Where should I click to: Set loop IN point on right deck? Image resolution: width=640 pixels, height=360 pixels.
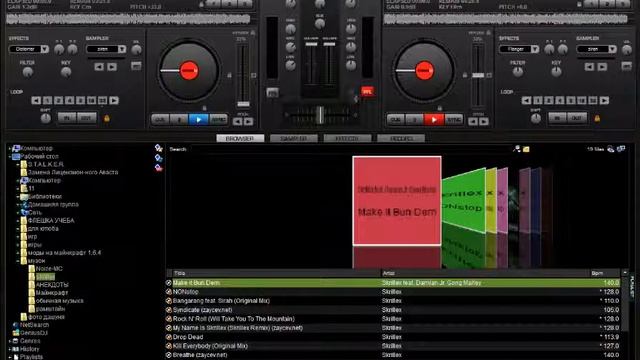pyautogui.click(x=557, y=118)
